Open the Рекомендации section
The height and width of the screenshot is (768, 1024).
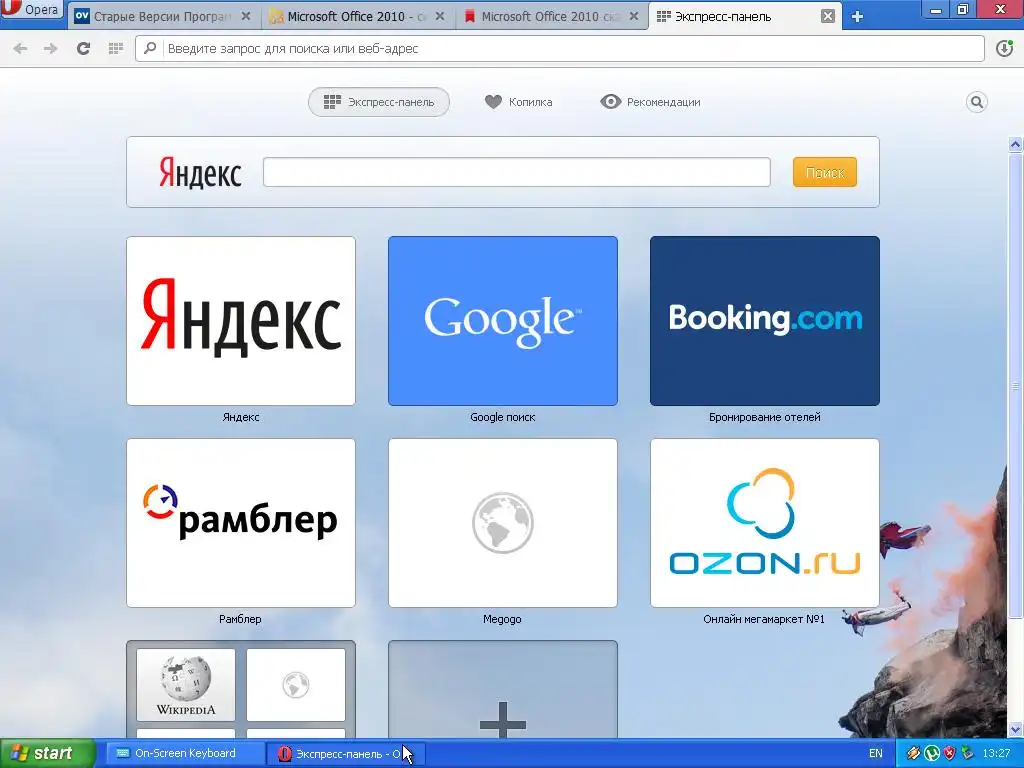click(x=650, y=102)
